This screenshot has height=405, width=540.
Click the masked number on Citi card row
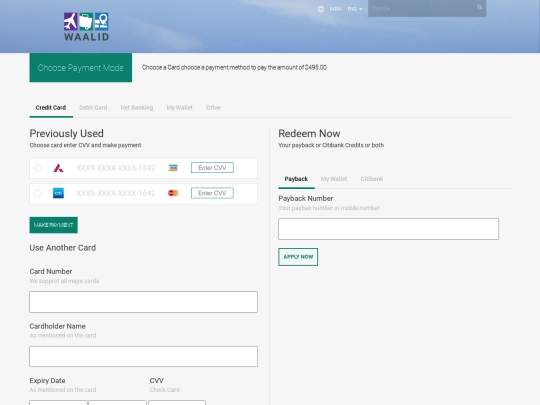click(116, 193)
